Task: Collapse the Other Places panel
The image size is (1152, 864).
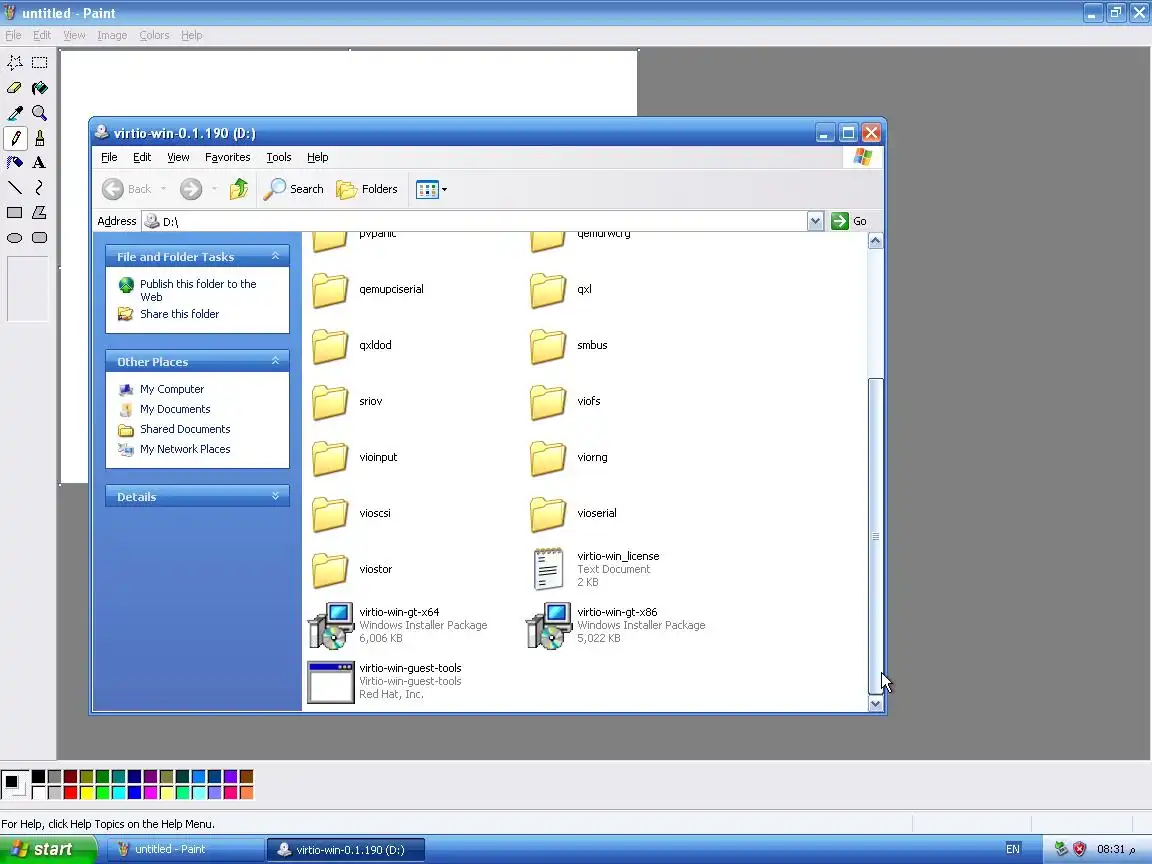Action: [276, 361]
